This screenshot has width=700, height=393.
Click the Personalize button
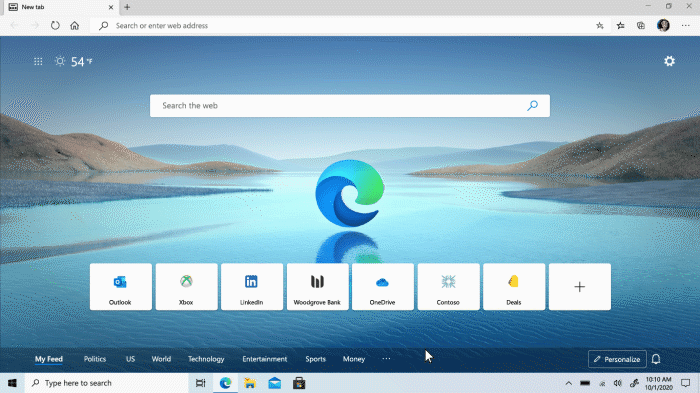617,359
